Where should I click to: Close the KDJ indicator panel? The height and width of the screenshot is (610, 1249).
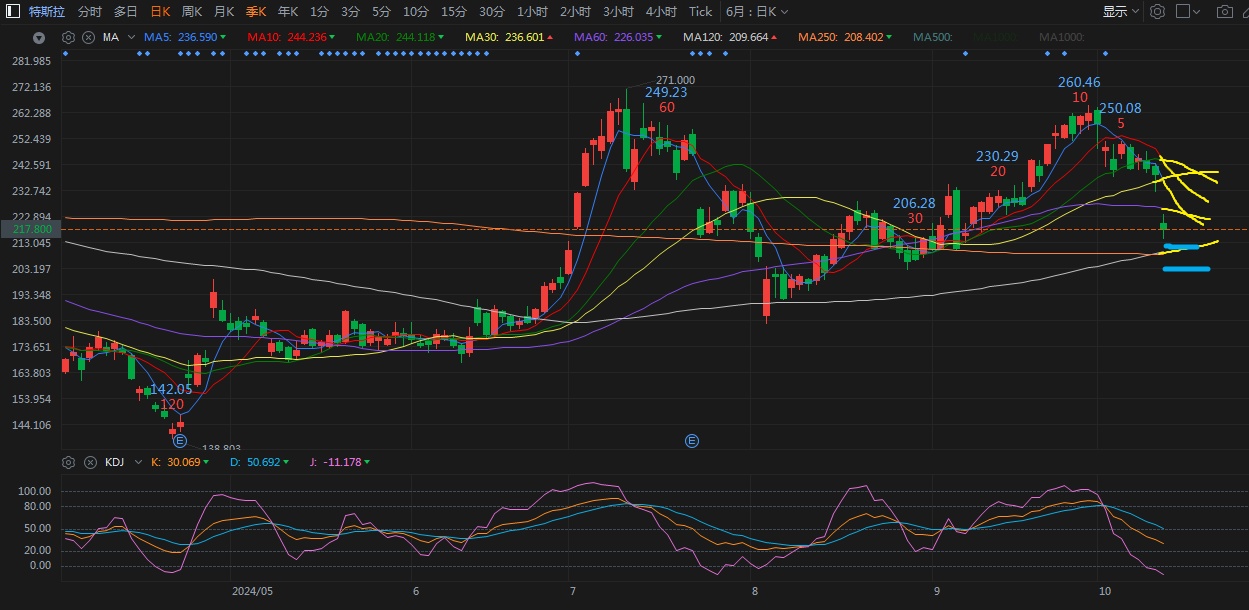click(87, 462)
